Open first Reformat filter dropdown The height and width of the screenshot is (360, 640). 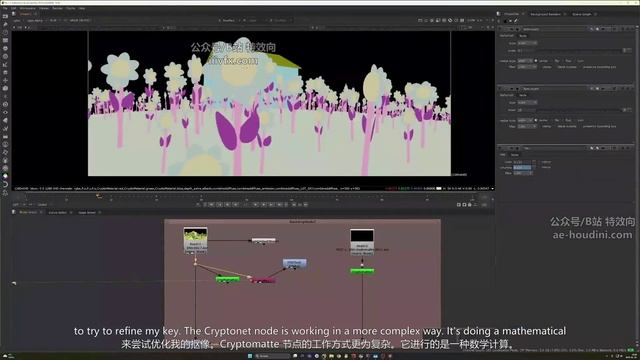pyautogui.click(x=527, y=67)
